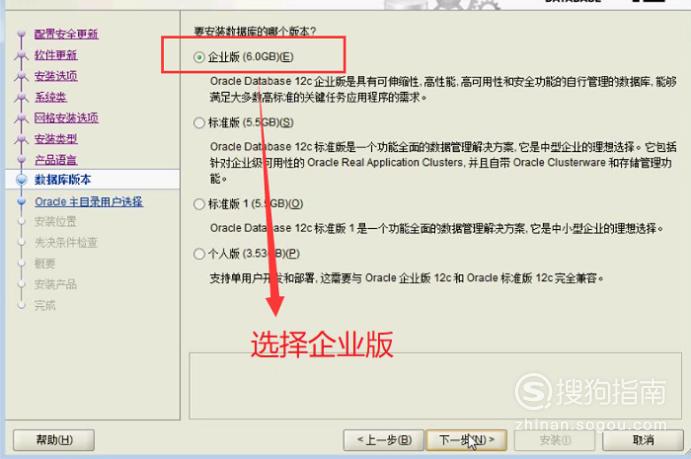Jump to the 安装选项 step
Viewport: 691px width, 459px height.
(56, 76)
